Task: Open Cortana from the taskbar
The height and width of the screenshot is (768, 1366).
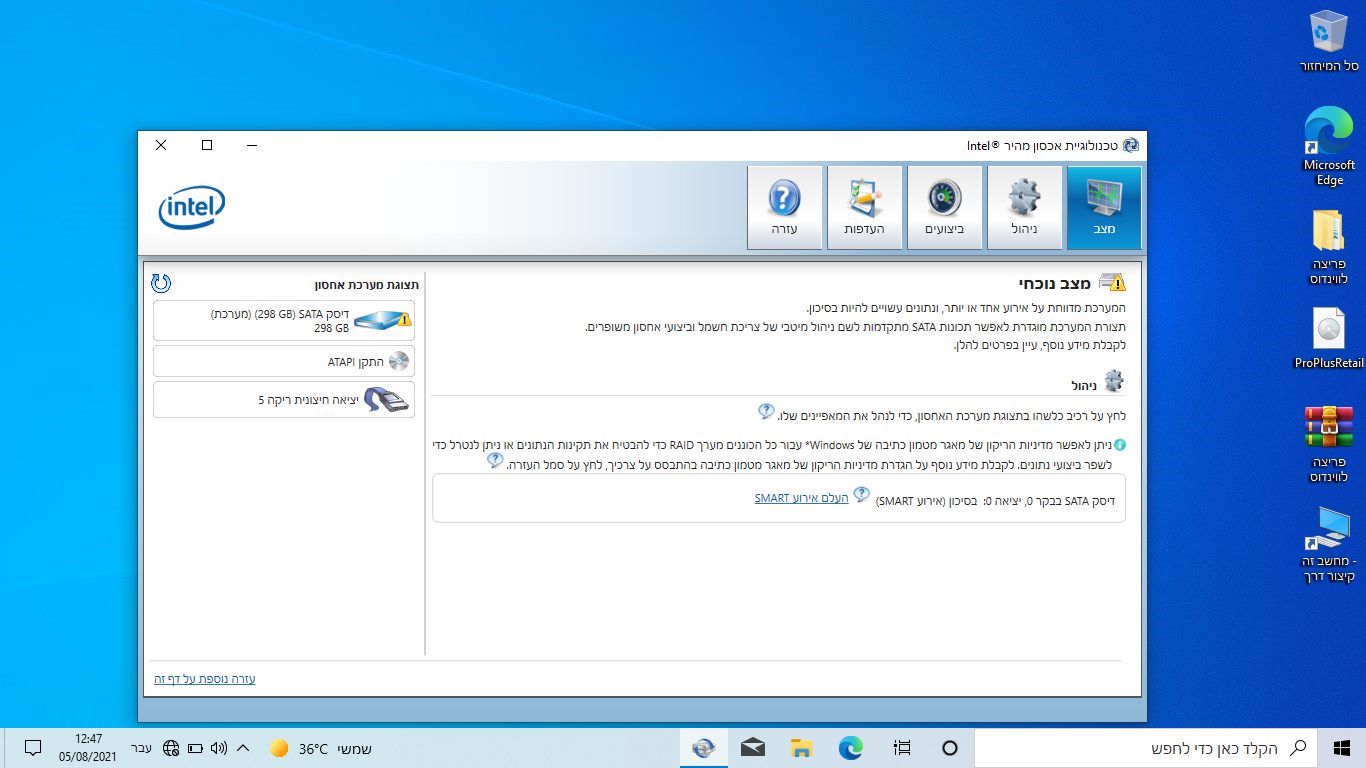Action: coord(950,748)
